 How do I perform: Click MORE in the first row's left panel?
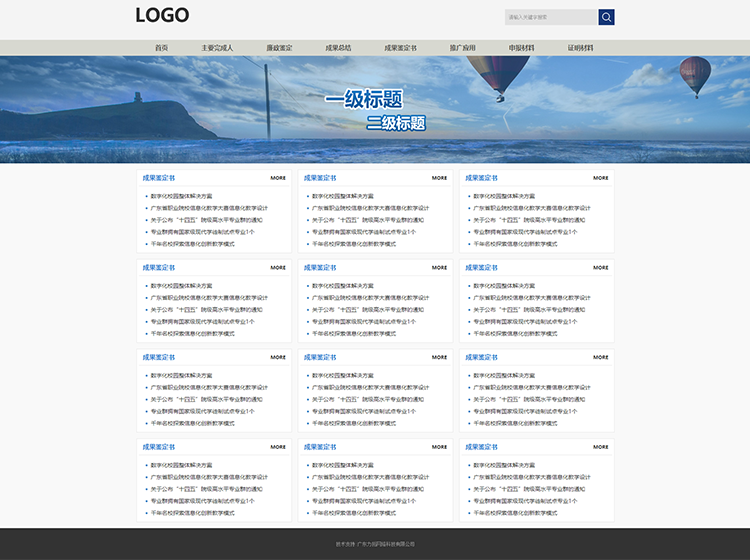pos(278,178)
